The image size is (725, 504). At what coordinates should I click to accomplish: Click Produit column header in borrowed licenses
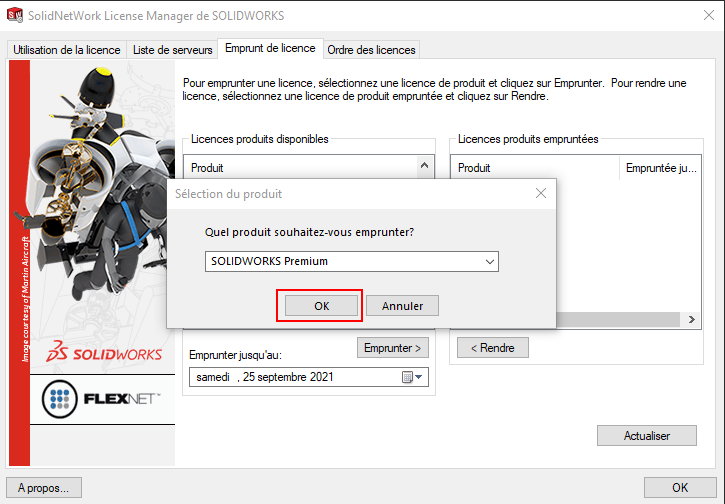tap(535, 167)
